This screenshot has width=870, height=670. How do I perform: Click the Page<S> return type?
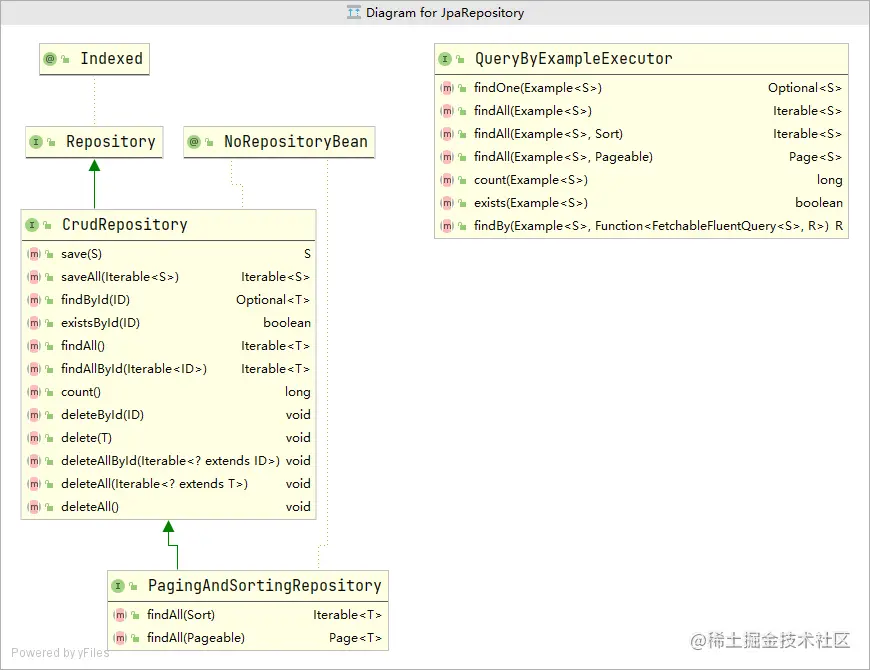tap(816, 157)
